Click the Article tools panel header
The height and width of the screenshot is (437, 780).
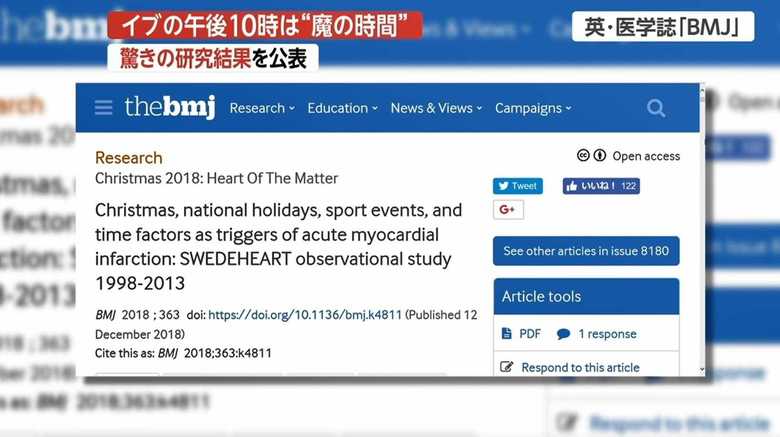point(586,296)
